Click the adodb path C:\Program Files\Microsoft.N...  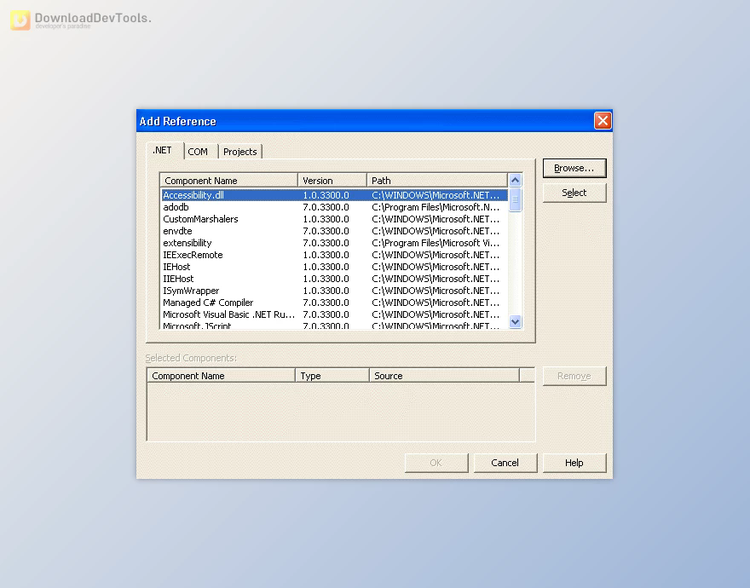point(435,207)
